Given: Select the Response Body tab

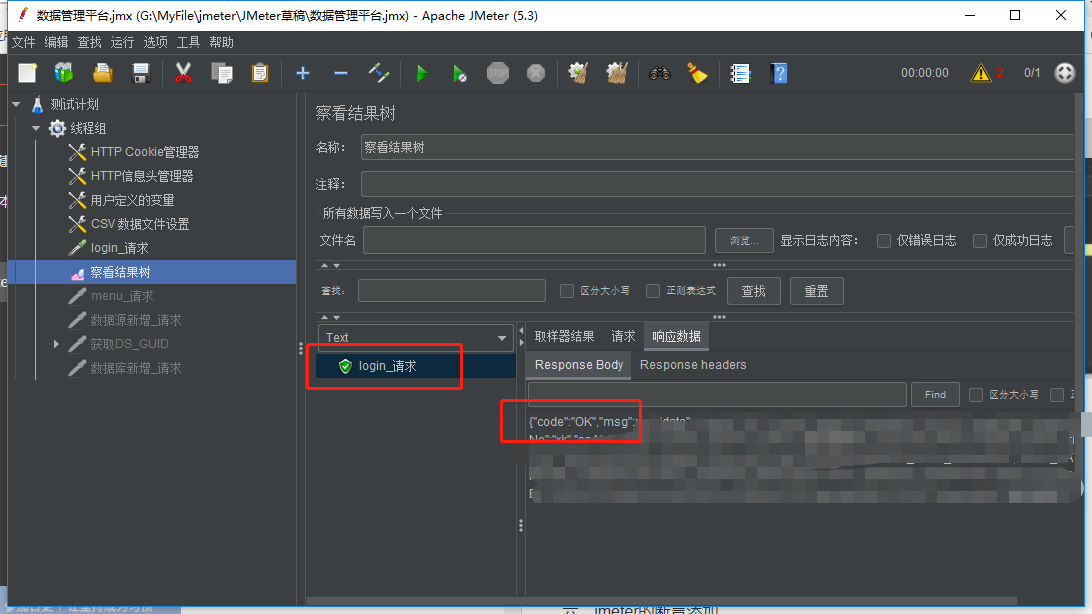Looking at the screenshot, I should pyautogui.click(x=579, y=365).
